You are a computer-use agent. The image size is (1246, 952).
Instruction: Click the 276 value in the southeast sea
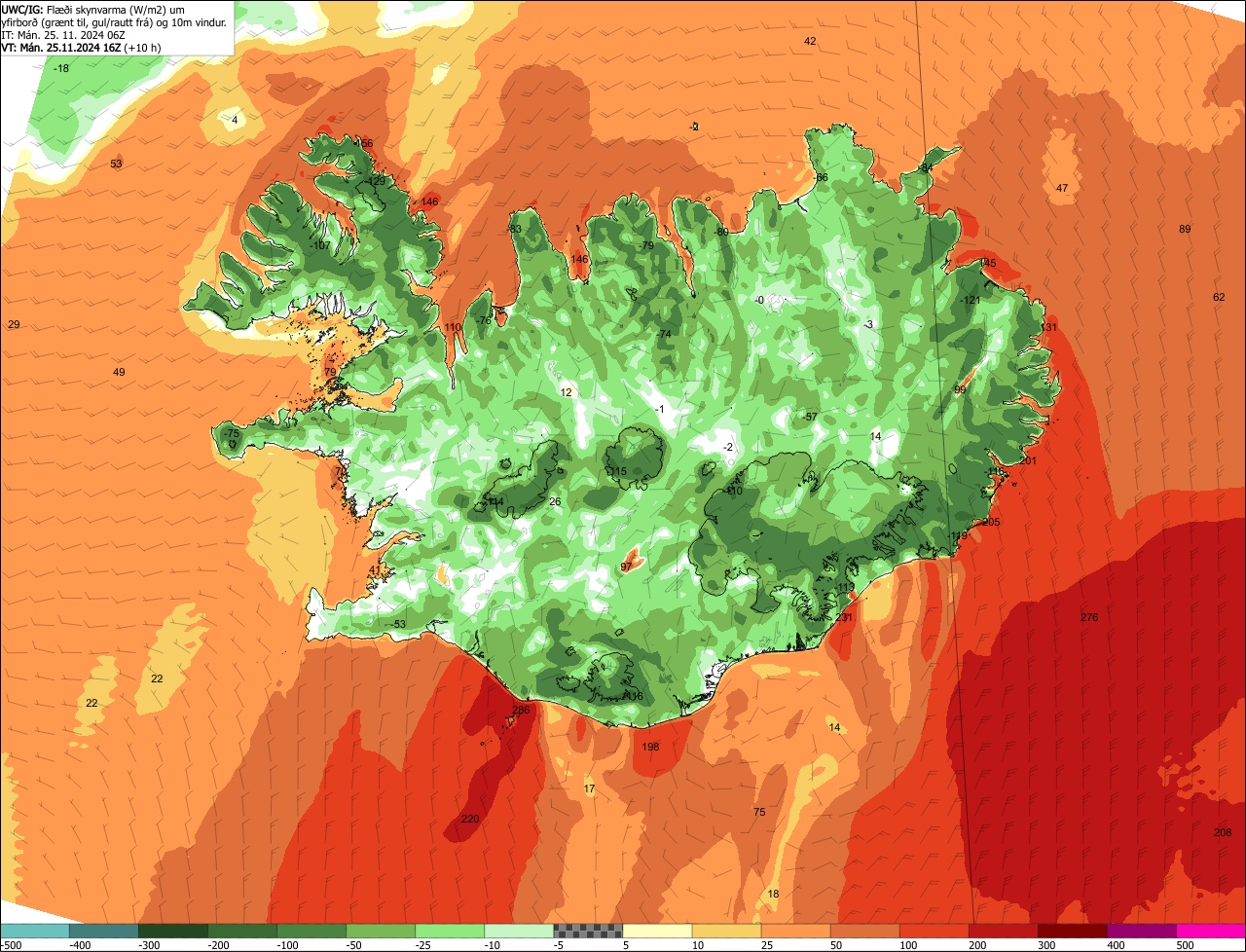(x=1089, y=618)
